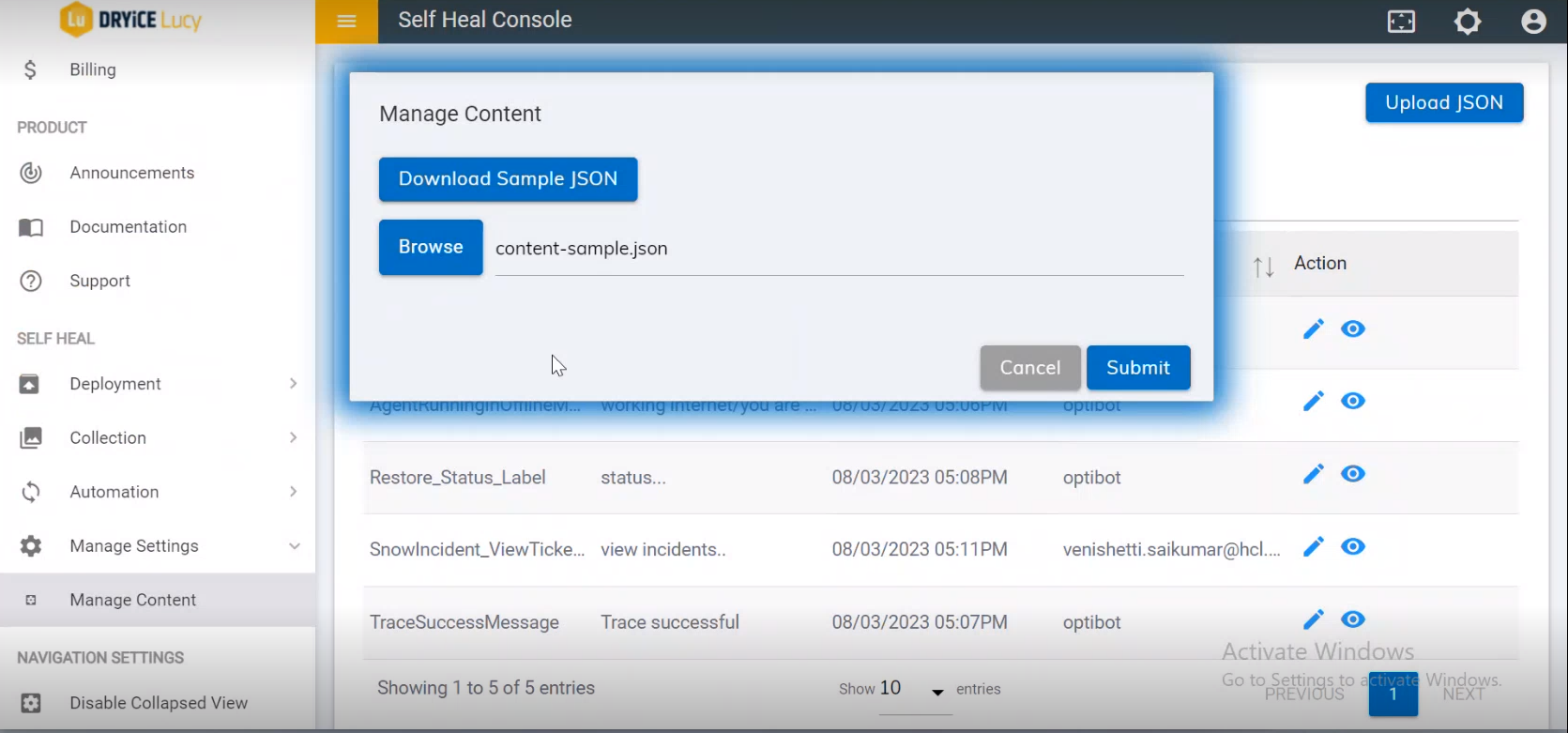Viewport: 1568px width, 733px height.
Task: Edit the SnowIncident_ViewTicket row
Action: 1314,546
